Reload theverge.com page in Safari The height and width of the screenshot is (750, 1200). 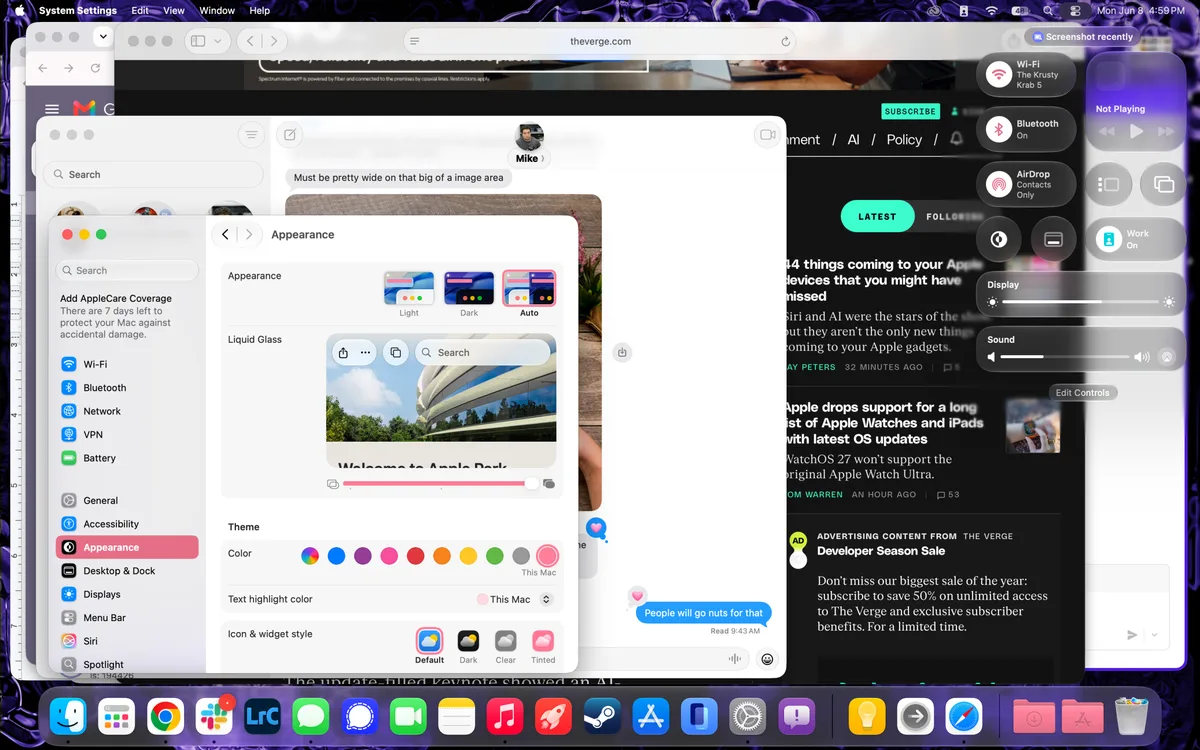pyautogui.click(x=786, y=41)
